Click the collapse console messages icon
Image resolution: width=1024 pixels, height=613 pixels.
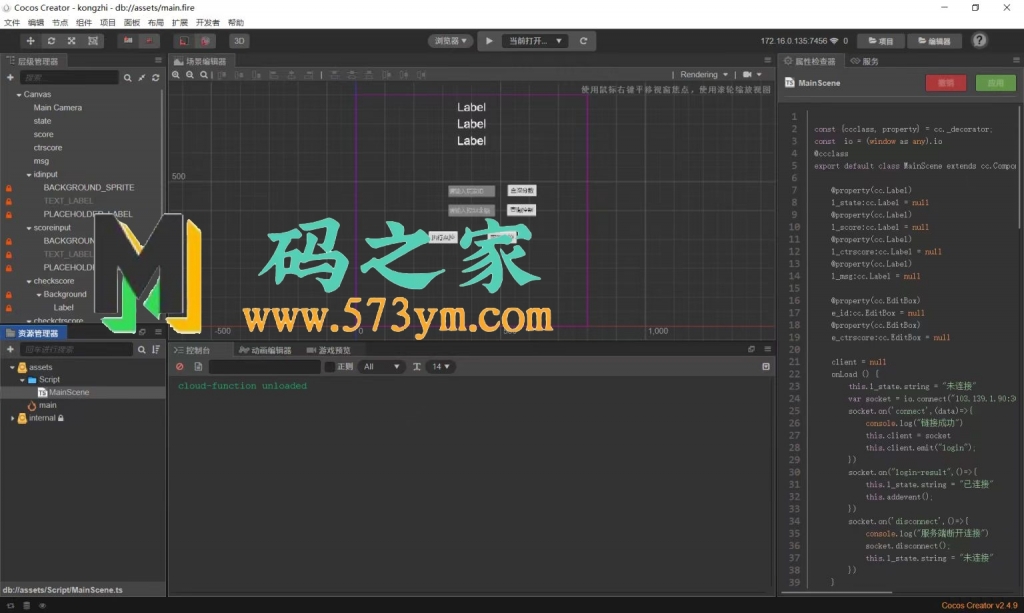point(766,367)
